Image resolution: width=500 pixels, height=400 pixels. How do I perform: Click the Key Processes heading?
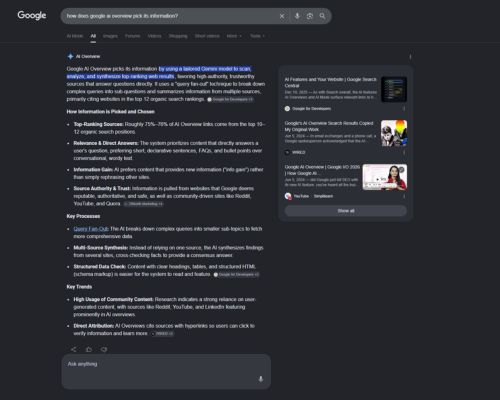[x=83, y=216]
